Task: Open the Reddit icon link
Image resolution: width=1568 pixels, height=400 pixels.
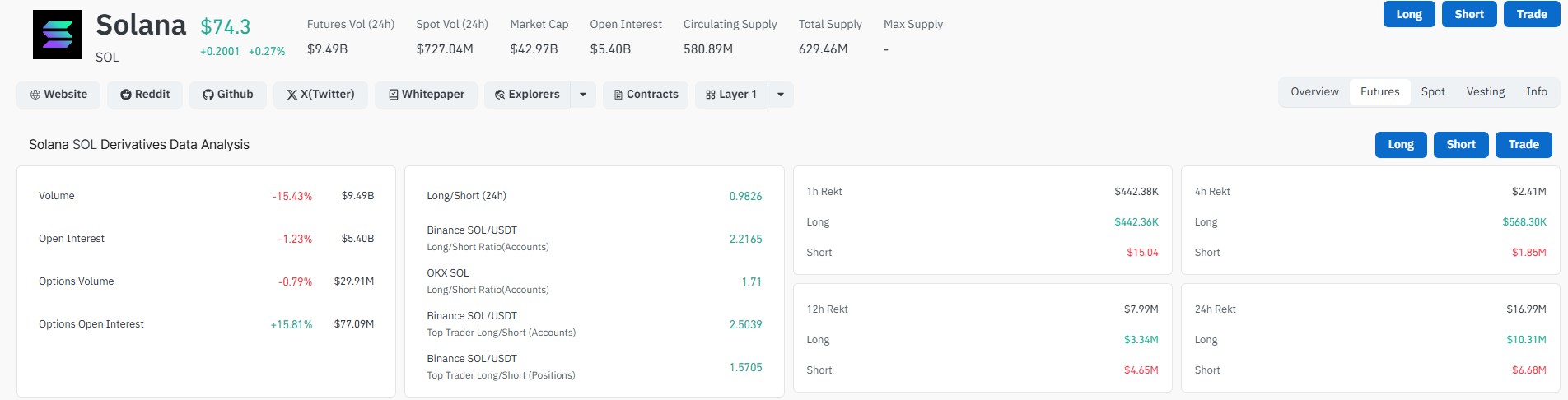Action: click(145, 95)
